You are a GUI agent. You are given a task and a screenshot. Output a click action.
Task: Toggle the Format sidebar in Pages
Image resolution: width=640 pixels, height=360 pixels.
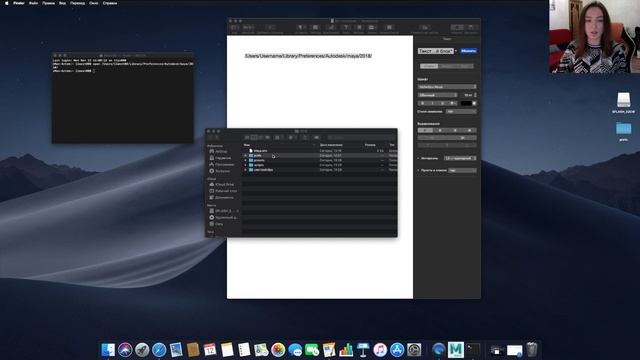[457, 27]
